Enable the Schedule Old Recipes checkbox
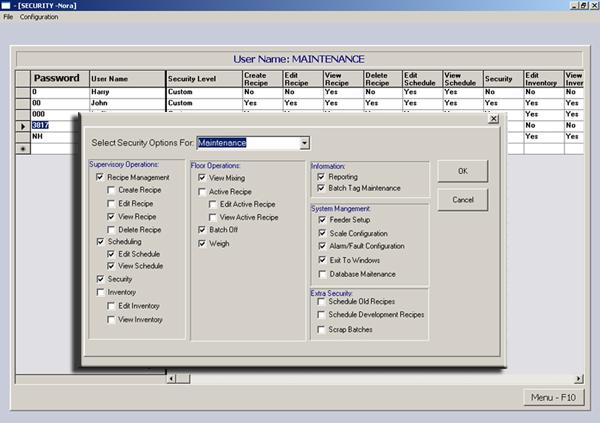Viewport: 600px width, 423px height. 321,302
